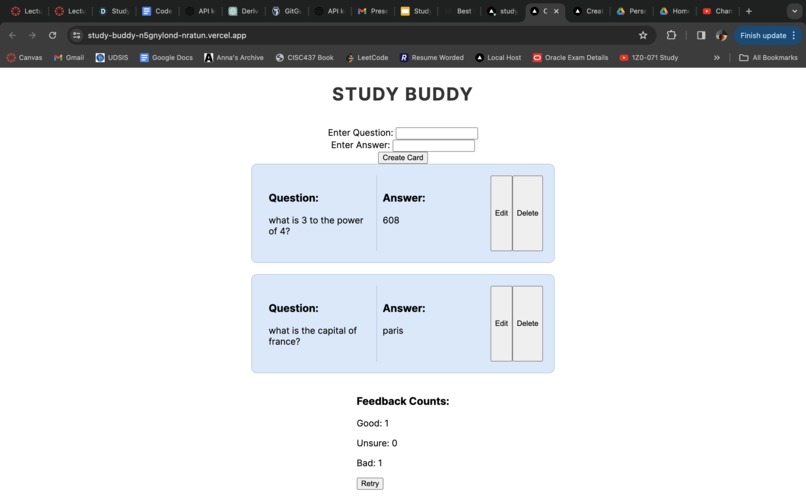
Task: Open the Resume Worded bookmark
Action: coord(432,58)
